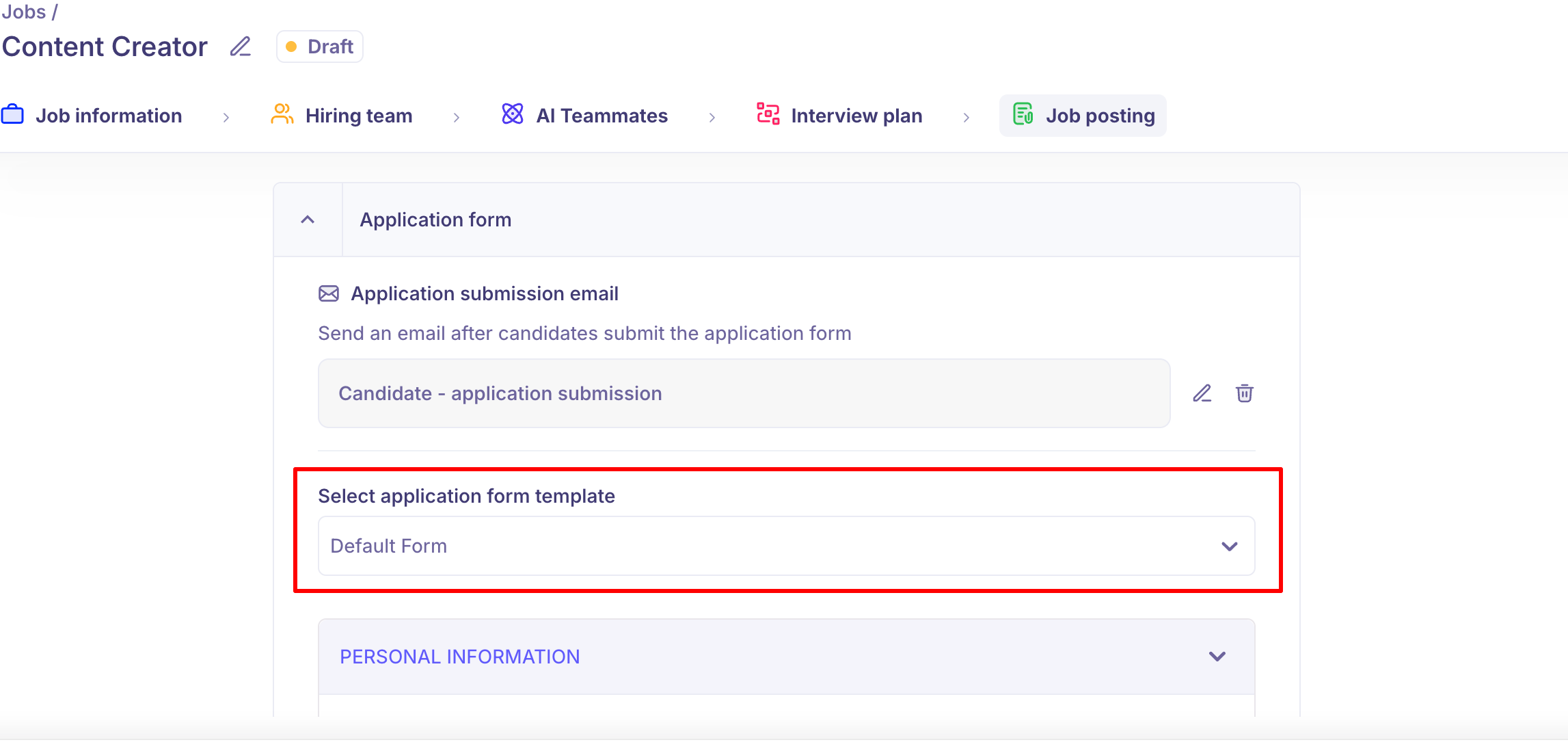Click the Job information briefcase icon
Image resolution: width=1568 pixels, height=751 pixels.
[x=12, y=114]
